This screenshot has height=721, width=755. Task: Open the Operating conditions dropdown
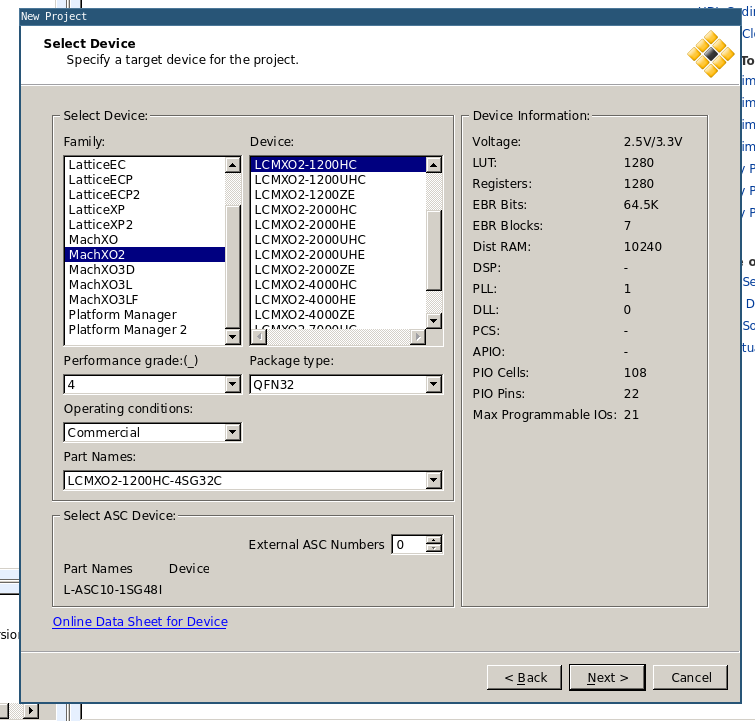233,432
